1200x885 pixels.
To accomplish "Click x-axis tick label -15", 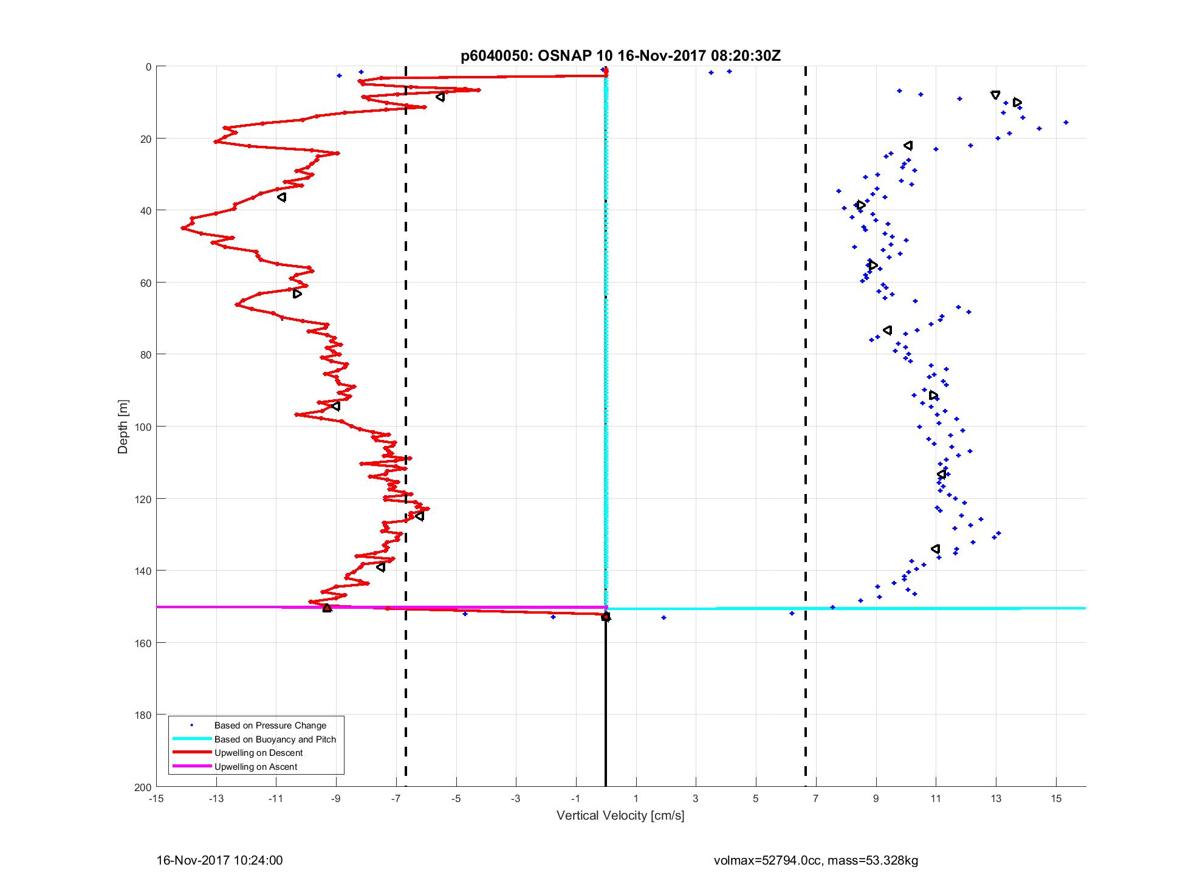I will point(156,798).
